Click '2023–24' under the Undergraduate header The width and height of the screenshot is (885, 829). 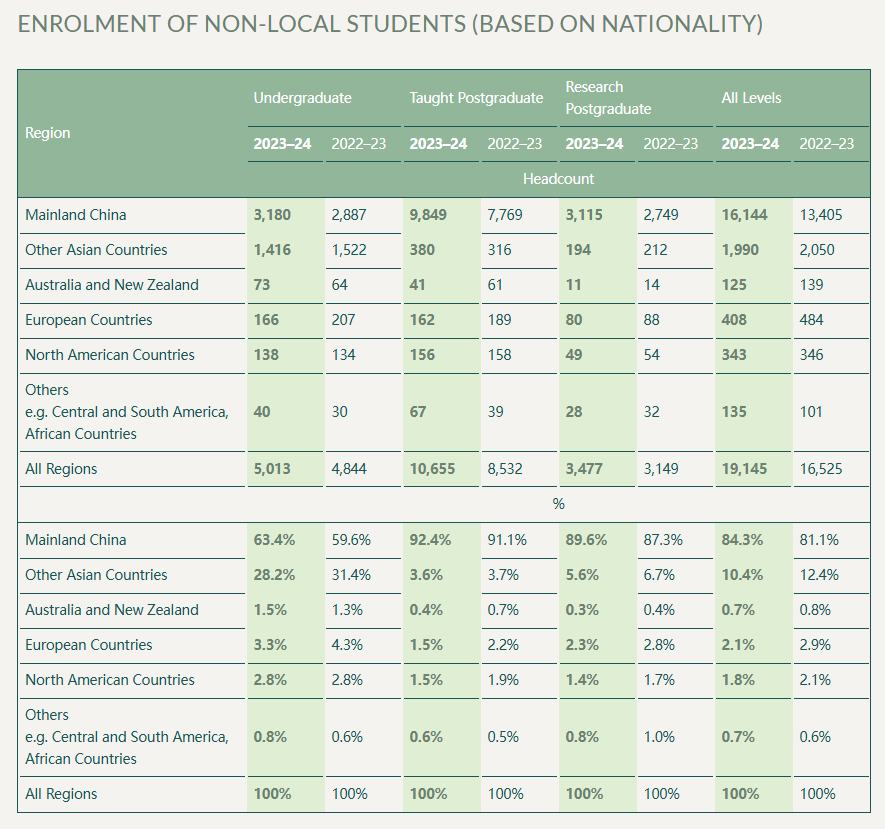click(x=282, y=144)
